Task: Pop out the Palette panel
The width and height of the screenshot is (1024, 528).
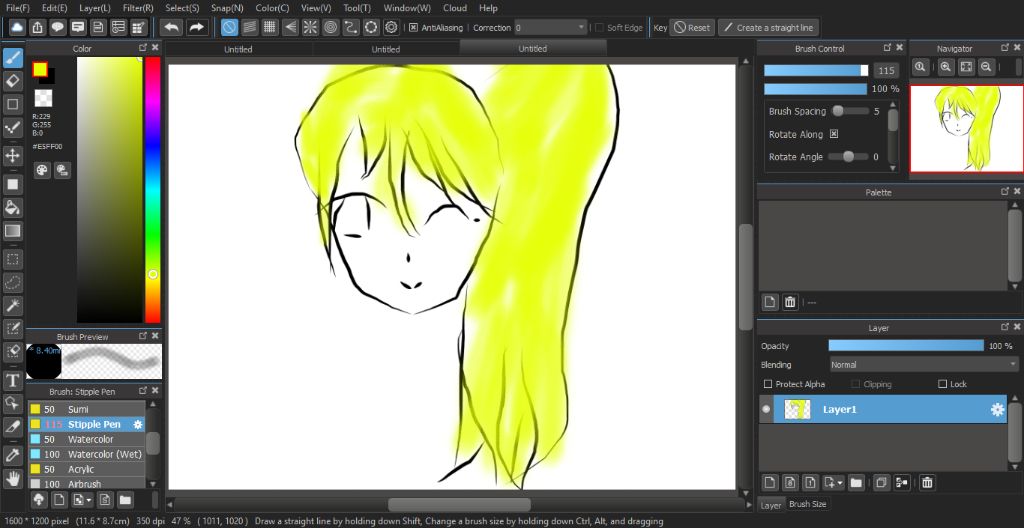Action: click(x=1005, y=191)
